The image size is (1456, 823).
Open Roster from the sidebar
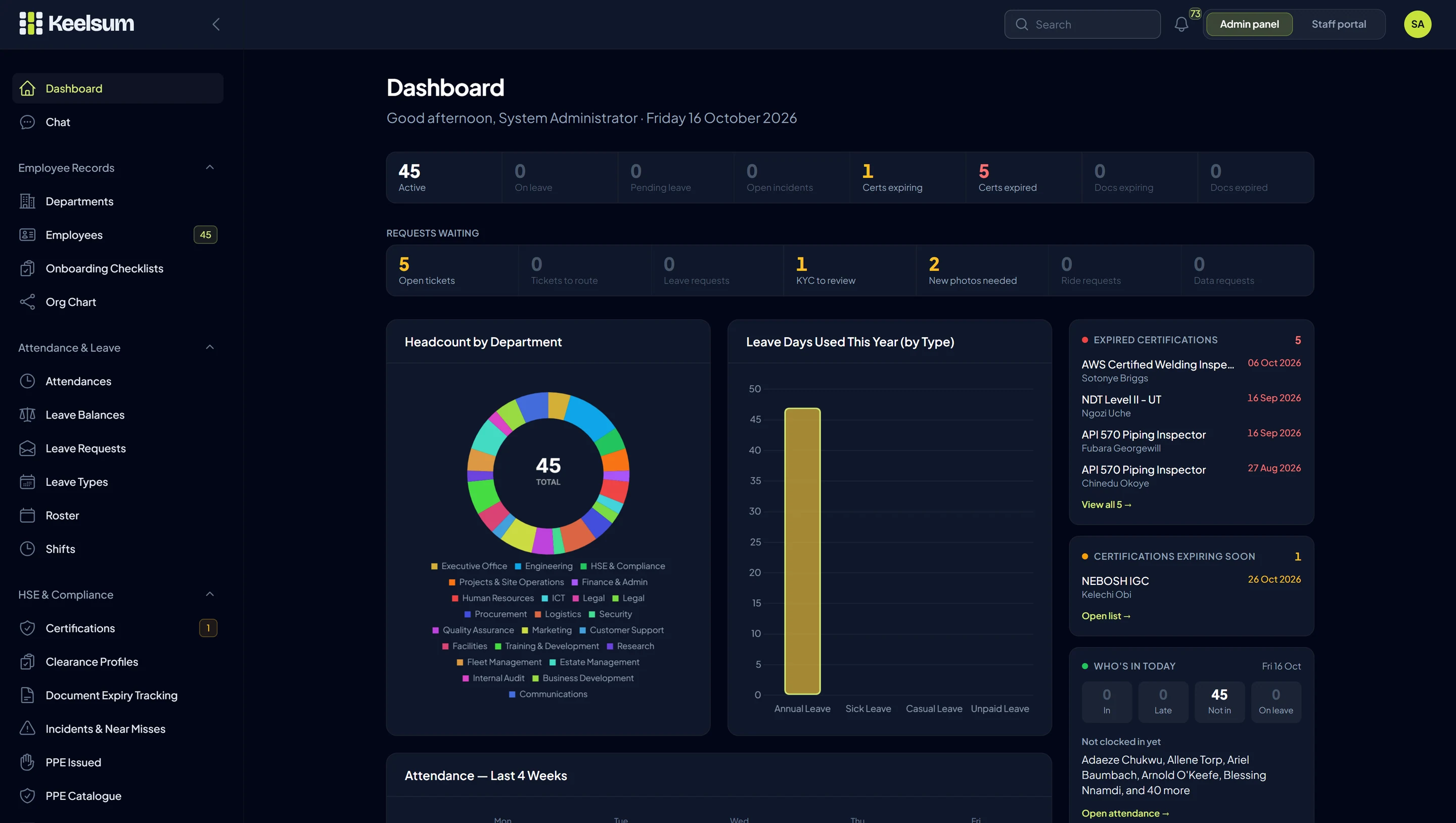[118, 516]
